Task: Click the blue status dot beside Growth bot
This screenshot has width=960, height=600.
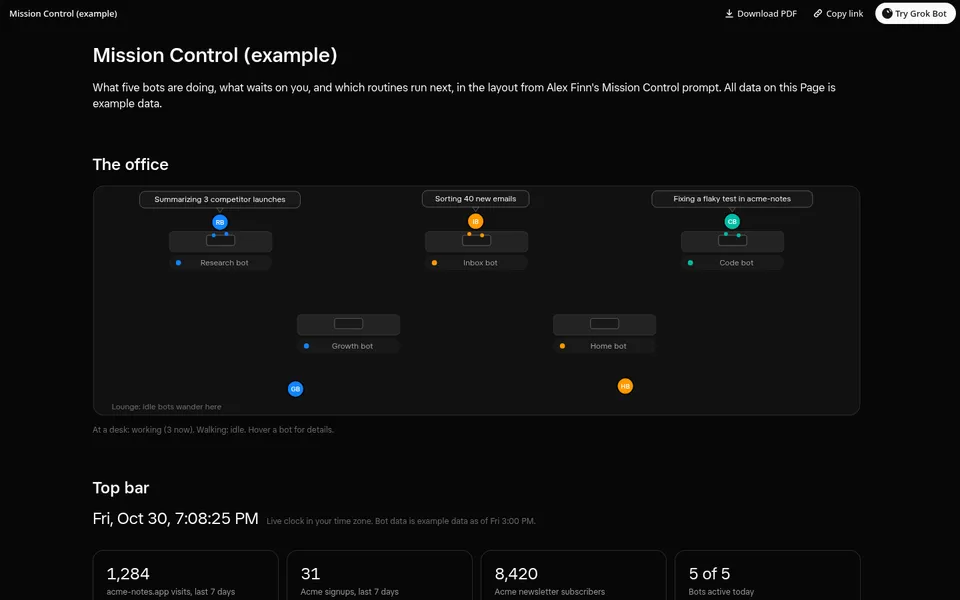Action: (x=306, y=346)
